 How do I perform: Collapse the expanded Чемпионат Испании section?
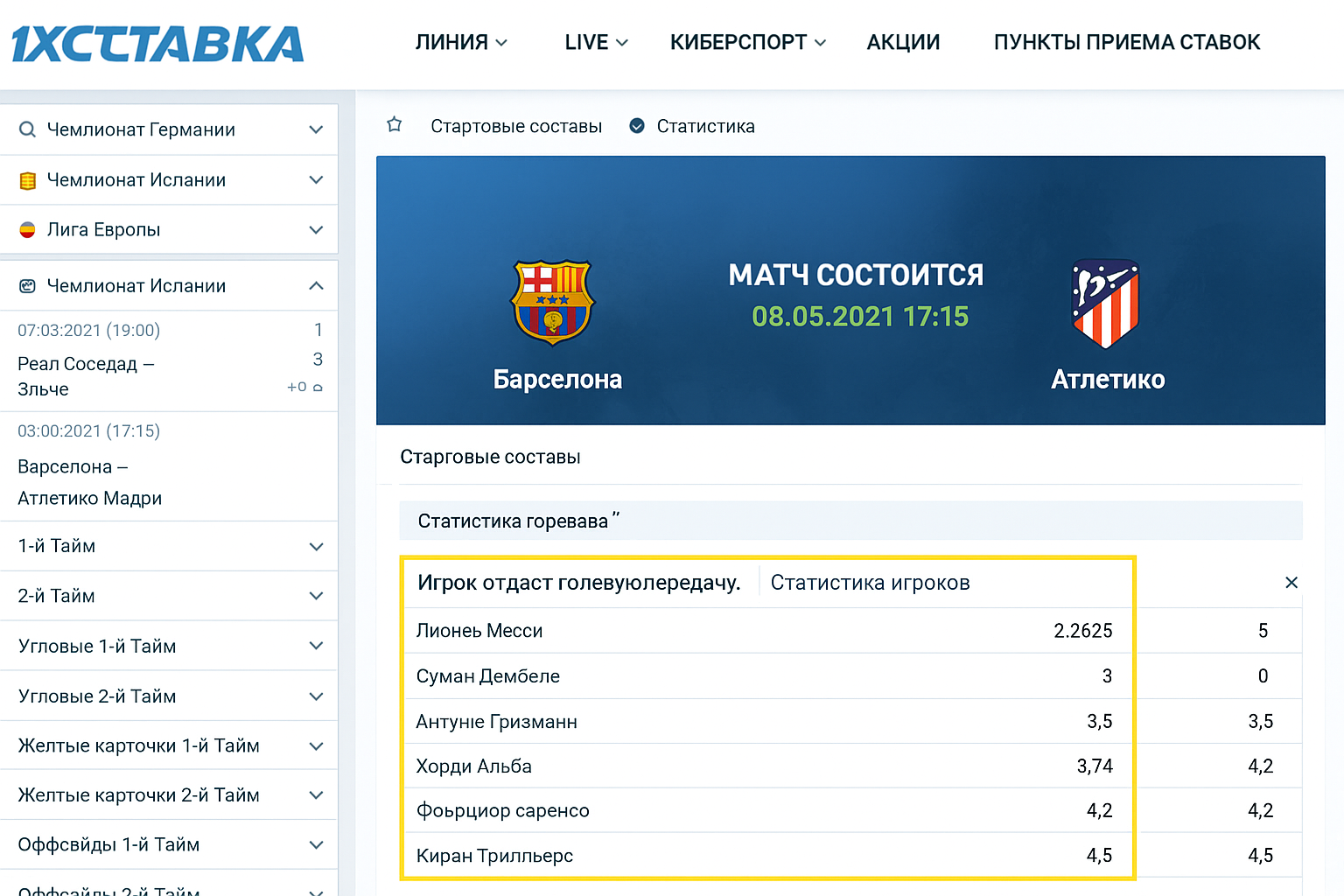pos(316,286)
